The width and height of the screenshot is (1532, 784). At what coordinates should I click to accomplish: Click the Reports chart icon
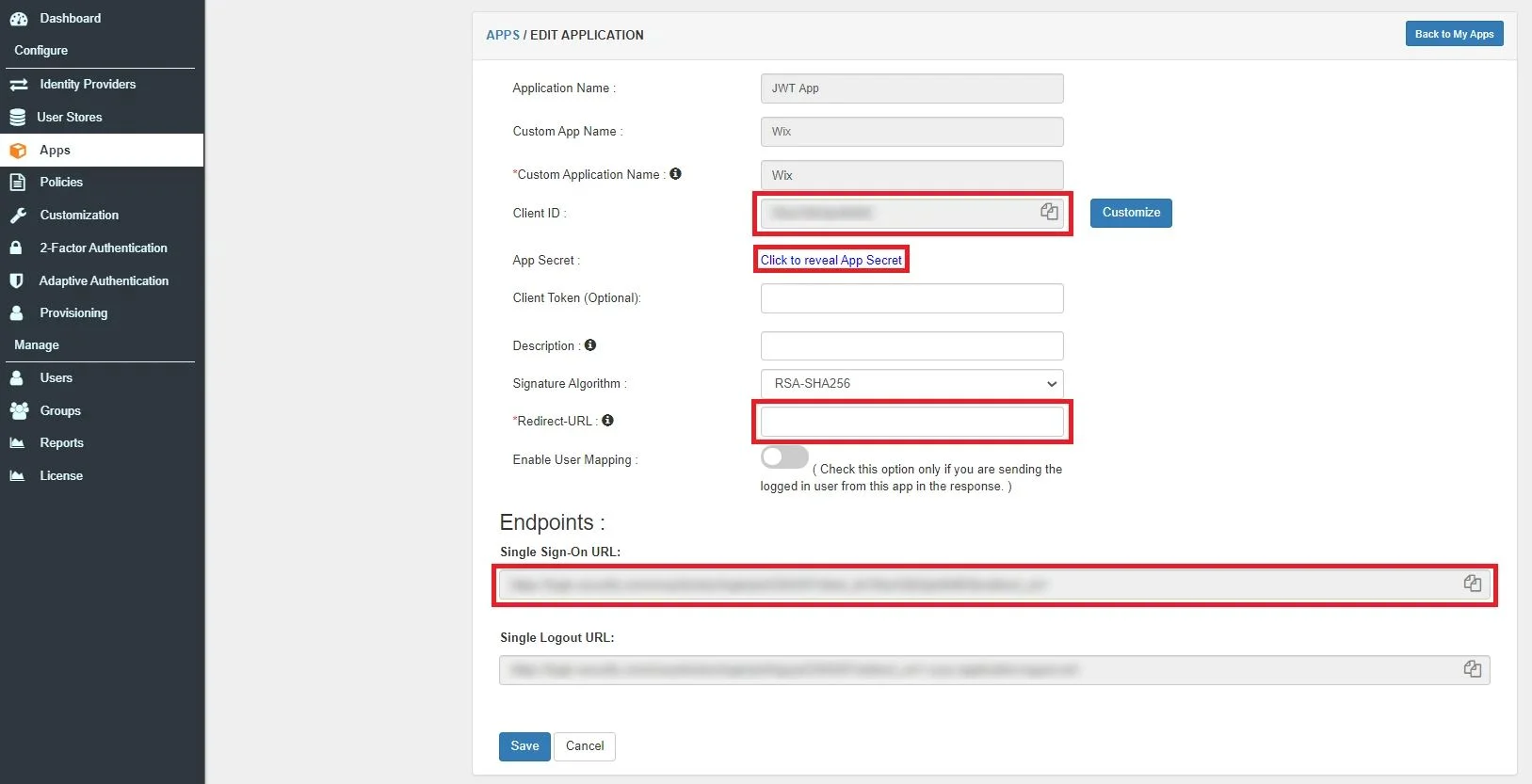pyautogui.click(x=17, y=442)
